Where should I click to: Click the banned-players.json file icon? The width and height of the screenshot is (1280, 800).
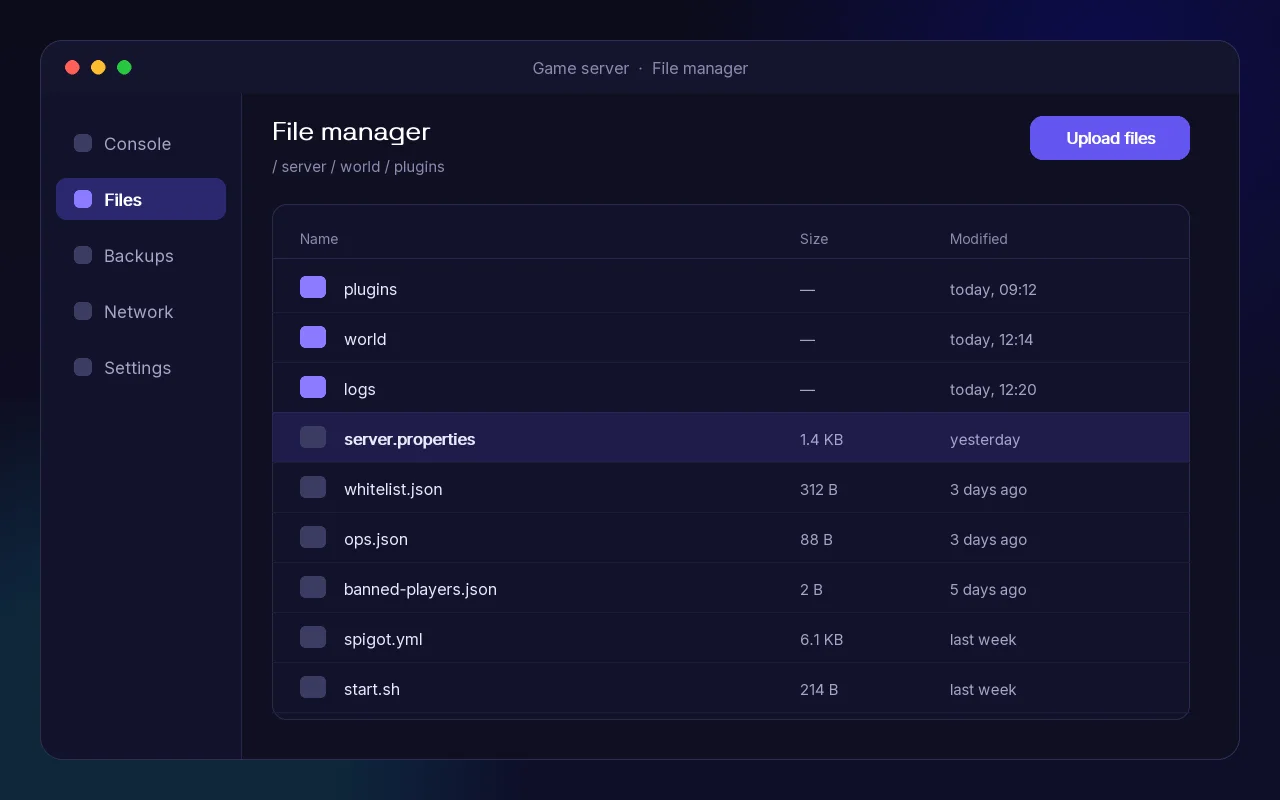313,587
